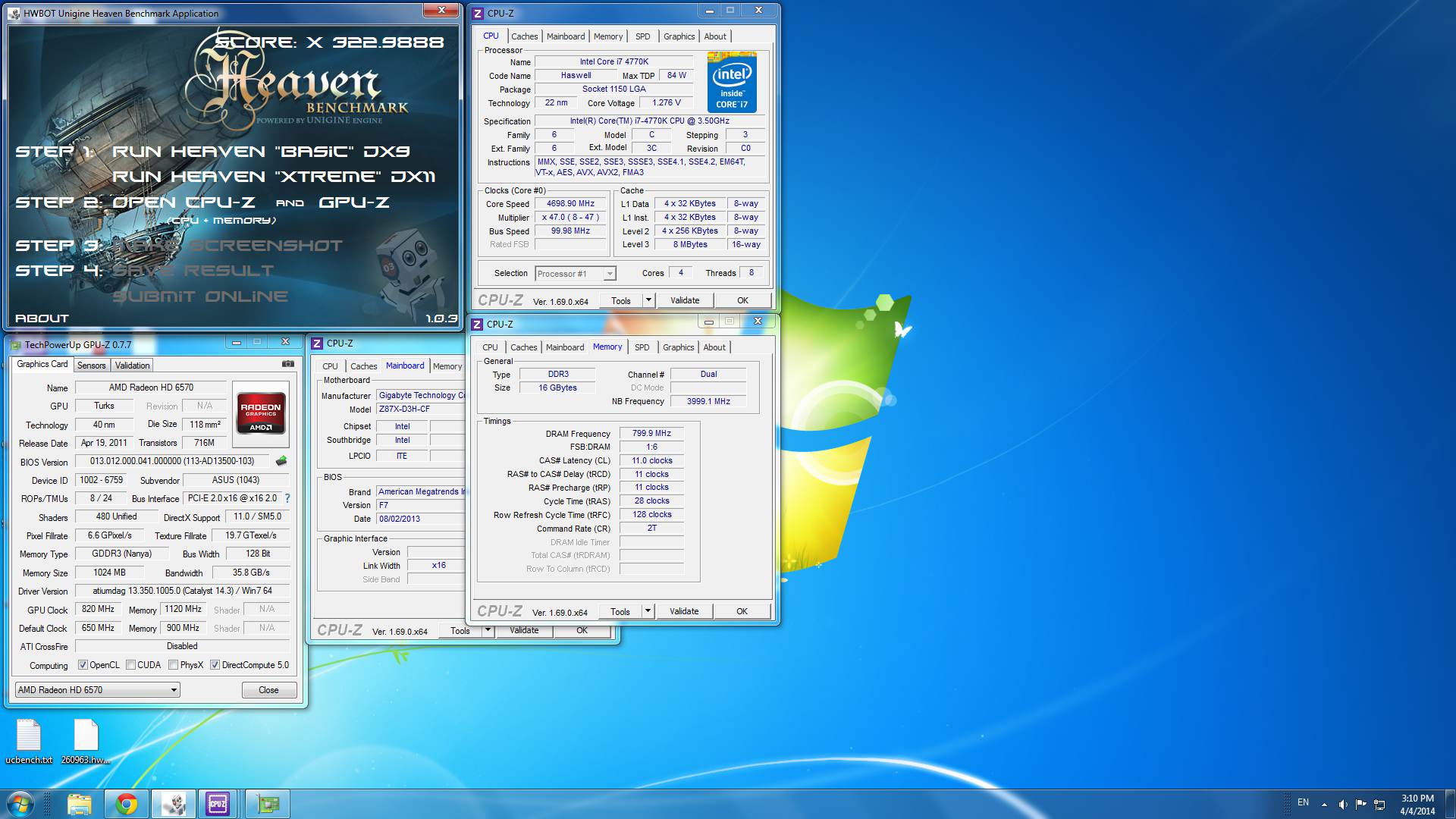The height and width of the screenshot is (819, 1456).
Task: Click Take Screenshot step in Heaven Benchmark
Action: (227, 246)
